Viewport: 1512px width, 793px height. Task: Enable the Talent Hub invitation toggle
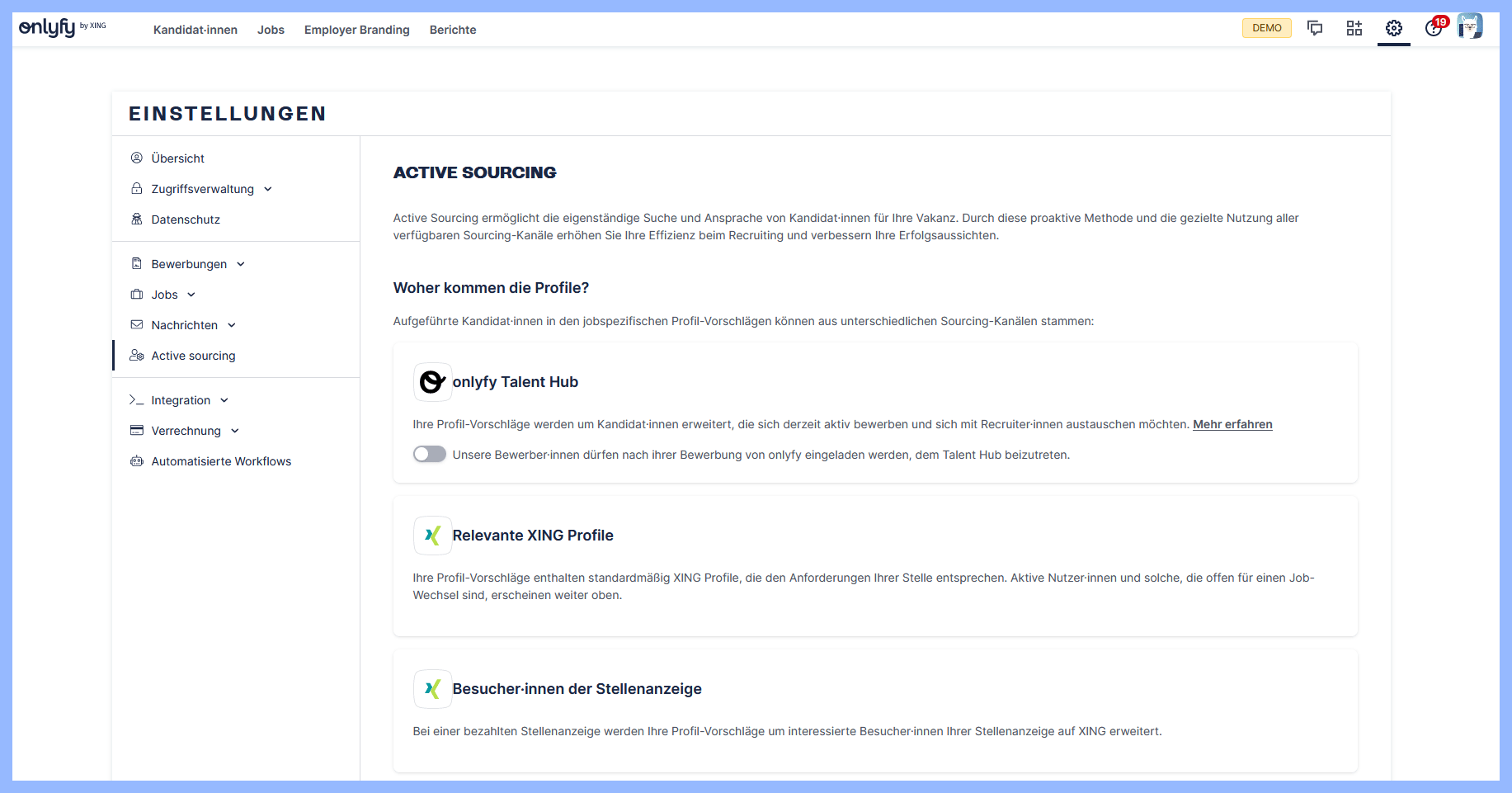point(430,455)
